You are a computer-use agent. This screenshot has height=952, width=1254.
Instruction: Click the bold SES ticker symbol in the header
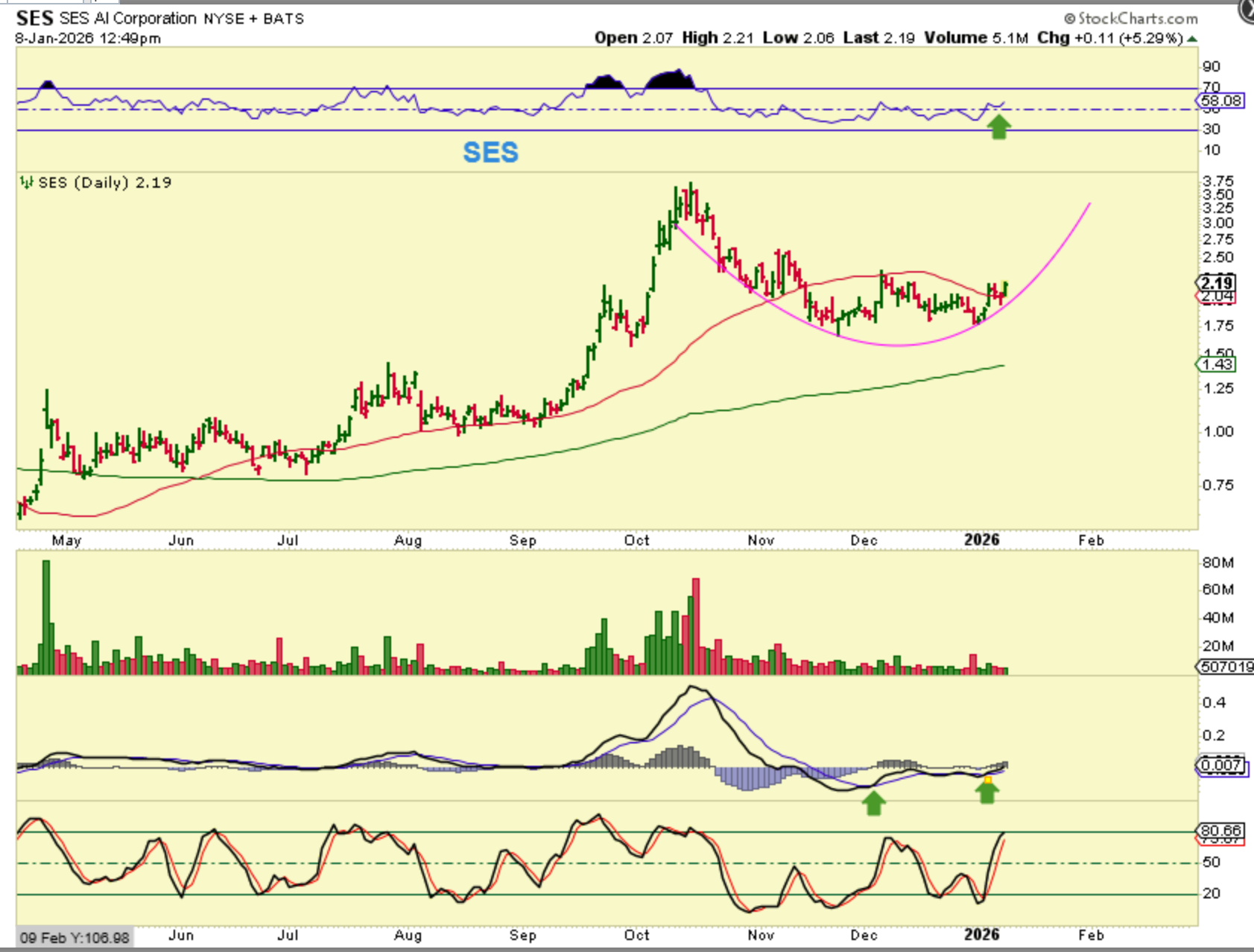(x=34, y=18)
